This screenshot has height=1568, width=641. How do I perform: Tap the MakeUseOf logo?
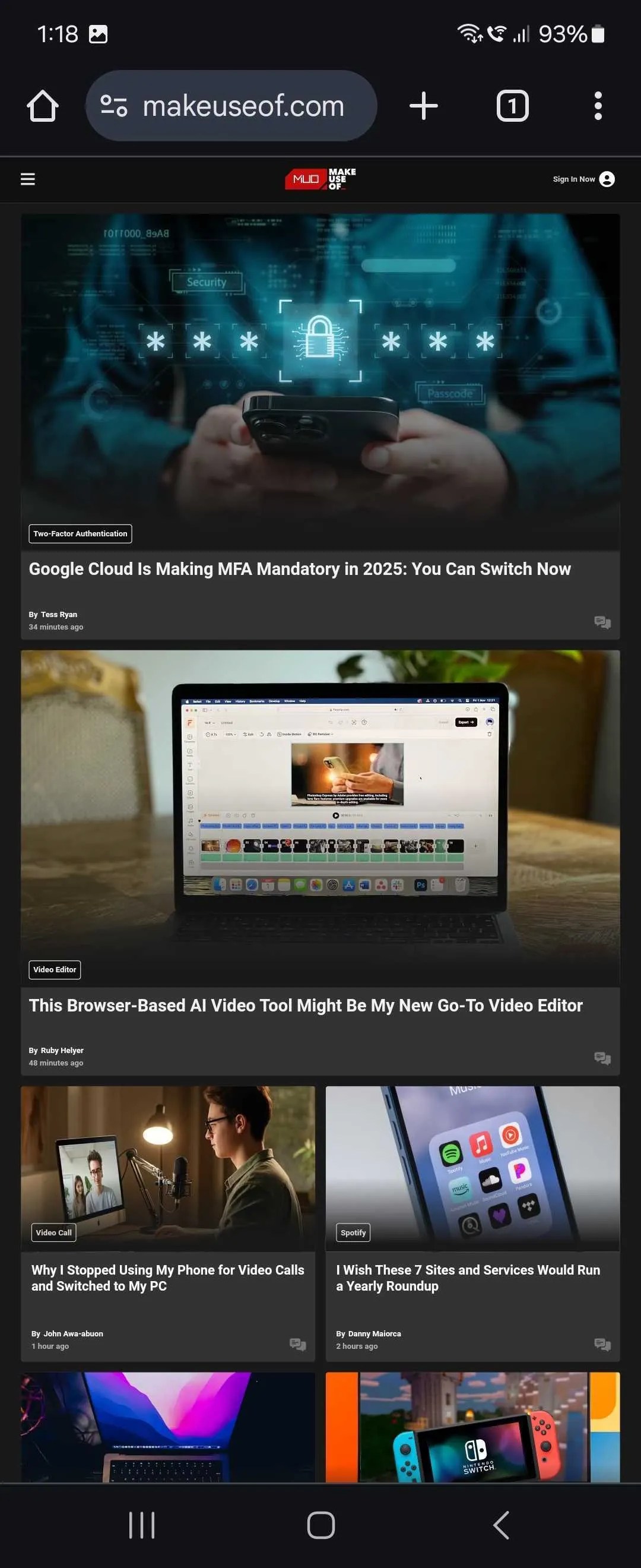(x=320, y=179)
